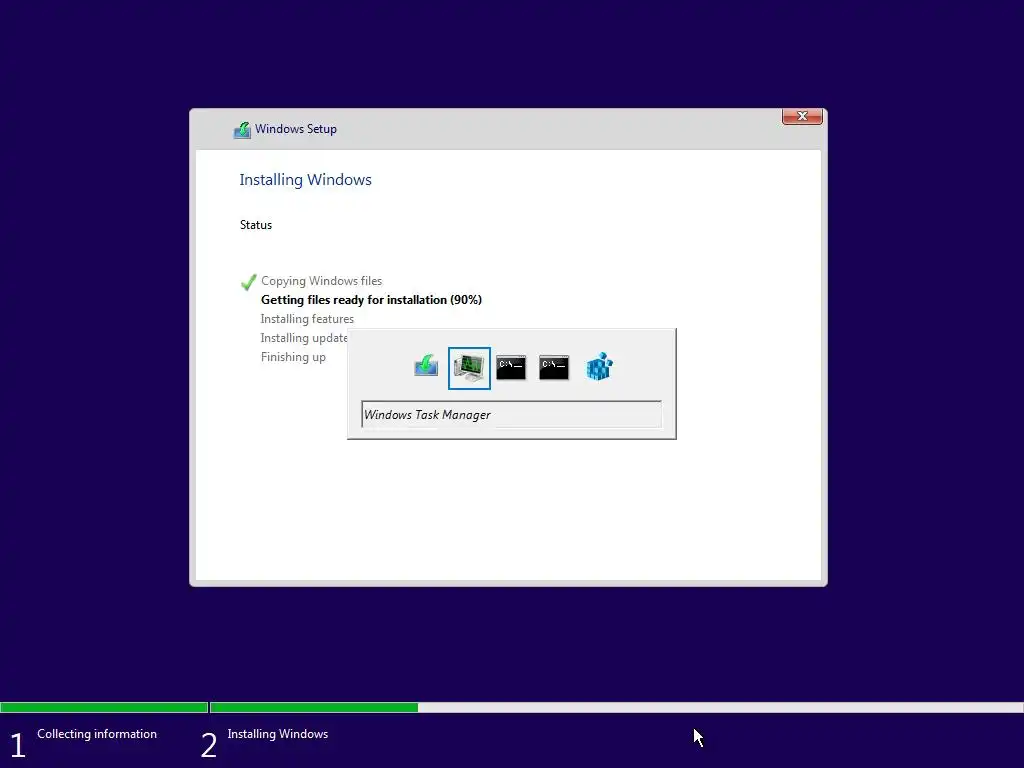Click the Windows Setup title bar icon
The width and height of the screenshot is (1024, 768).
[x=242, y=130]
